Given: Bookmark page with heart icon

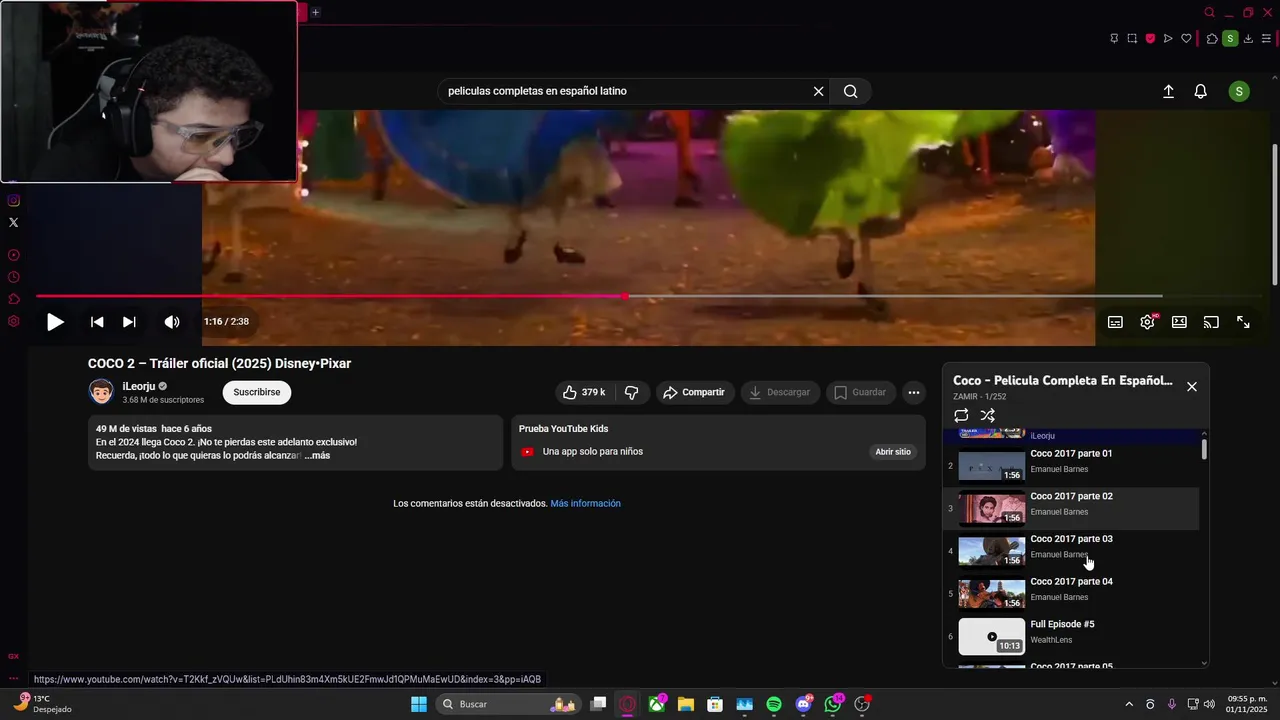Looking at the screenshot, I should 1186,39.
